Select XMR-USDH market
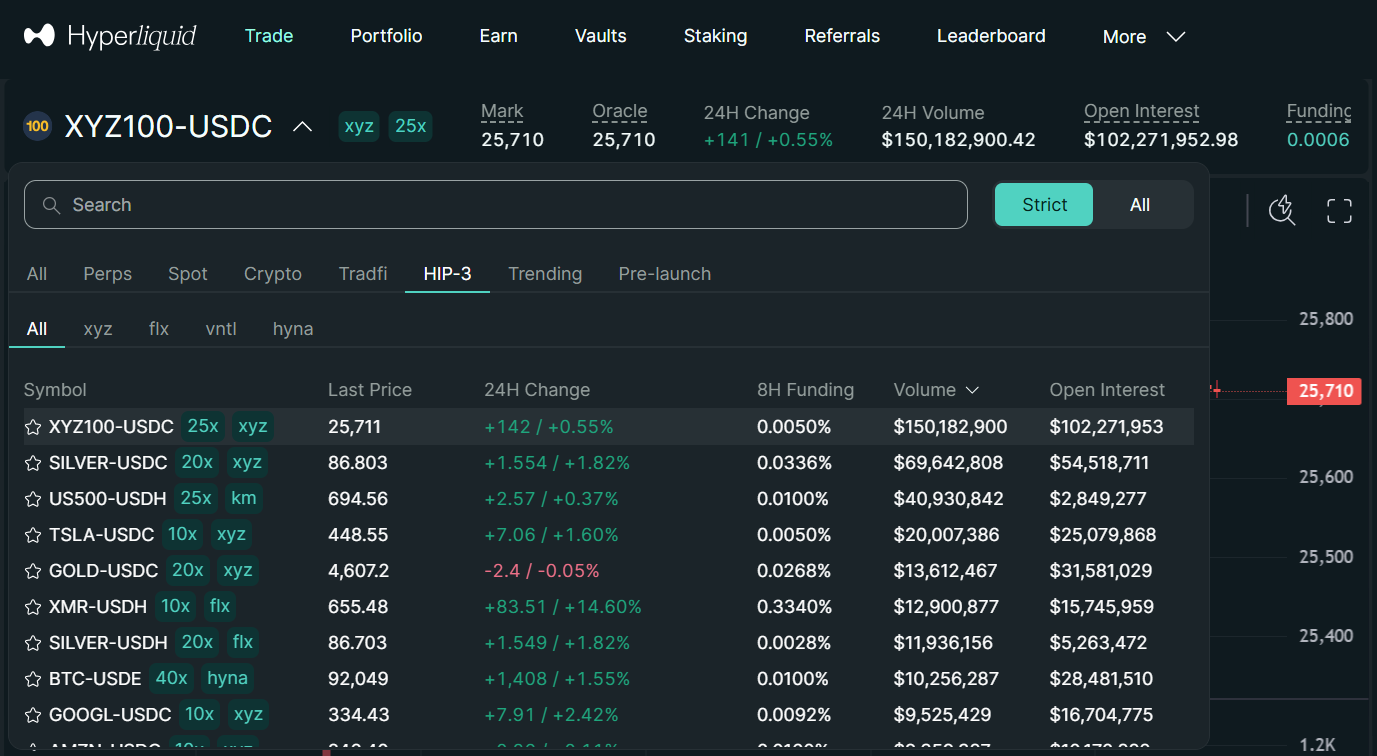1377x756 pixels. tap(608, 607)
